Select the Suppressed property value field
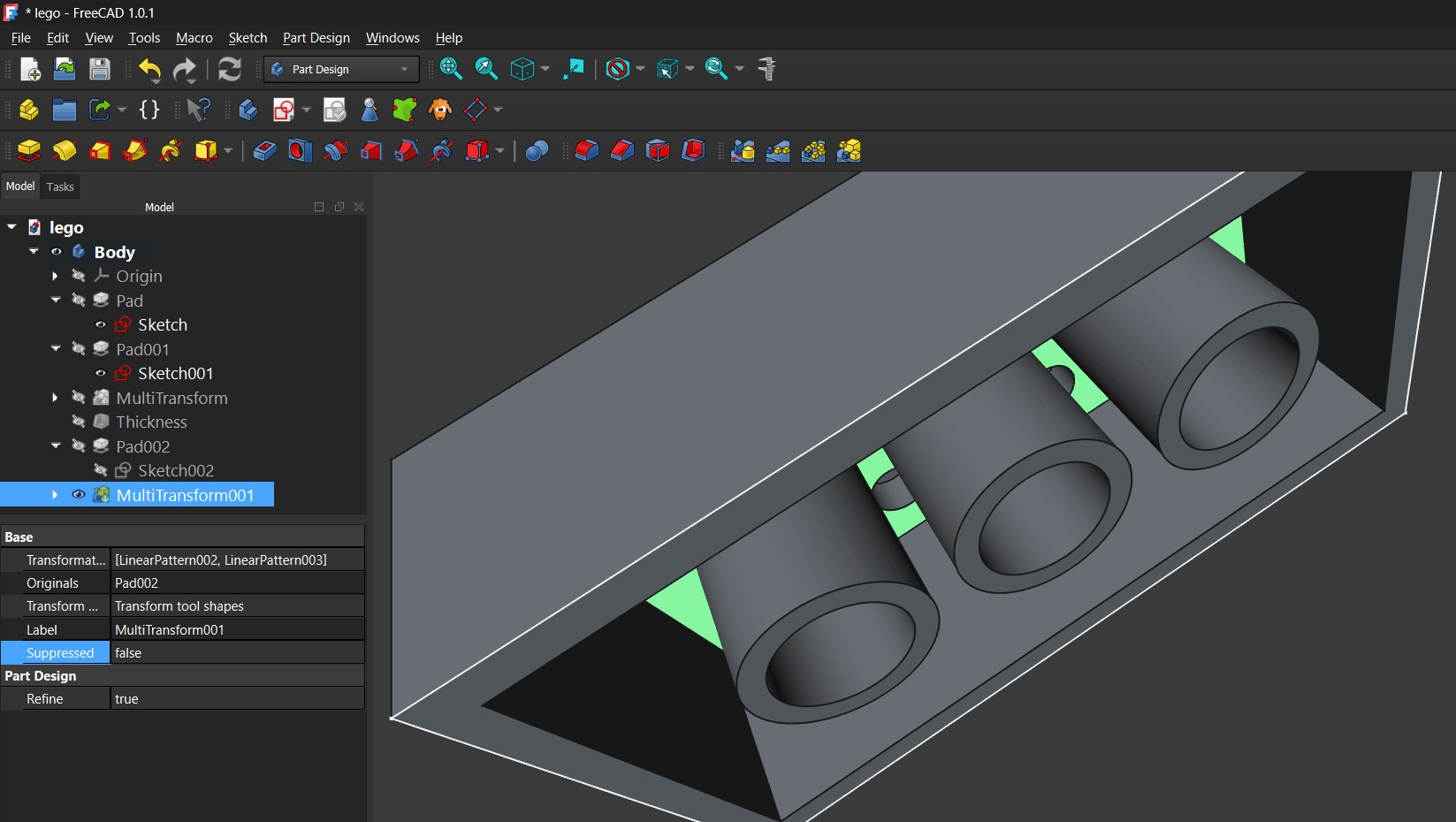The image size is (1456, 822). pos(238,653)
